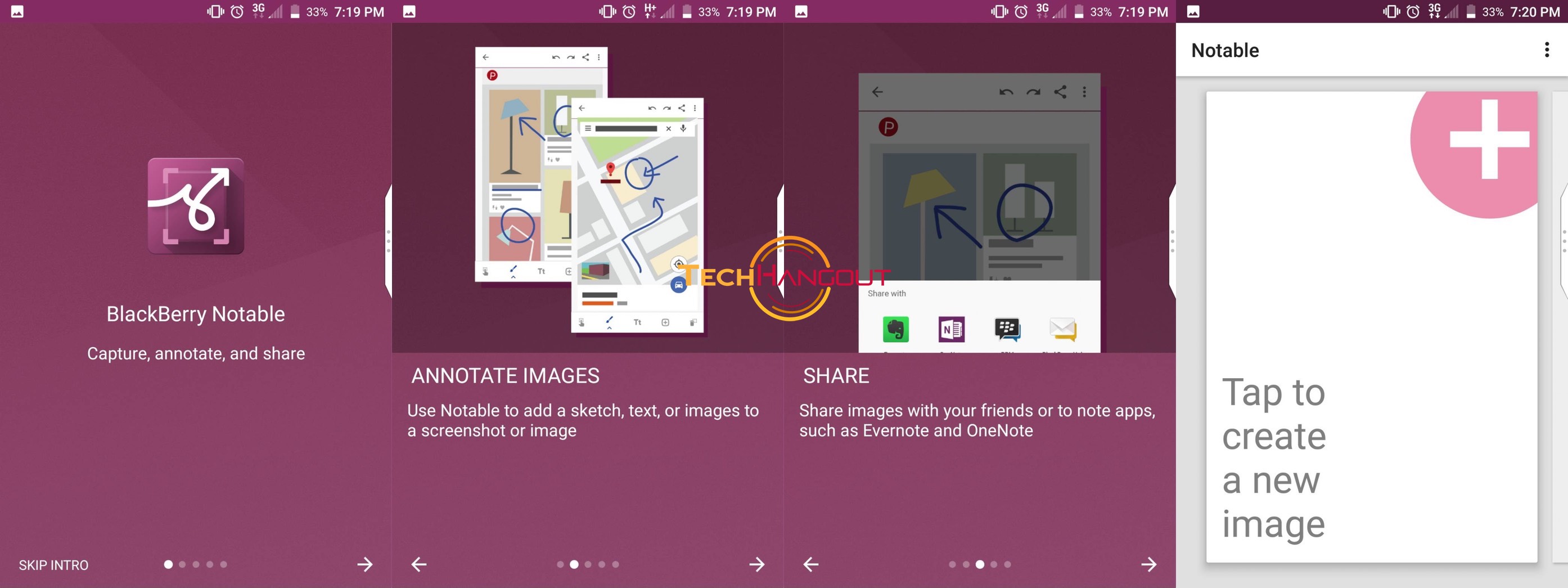Tap Pinterest logo in Share screen illustration
Screen dimensions: 1568x588
888,127
